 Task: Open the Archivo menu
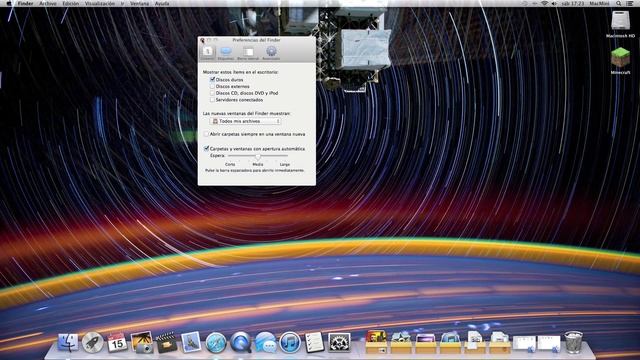[x=48, y=3]
